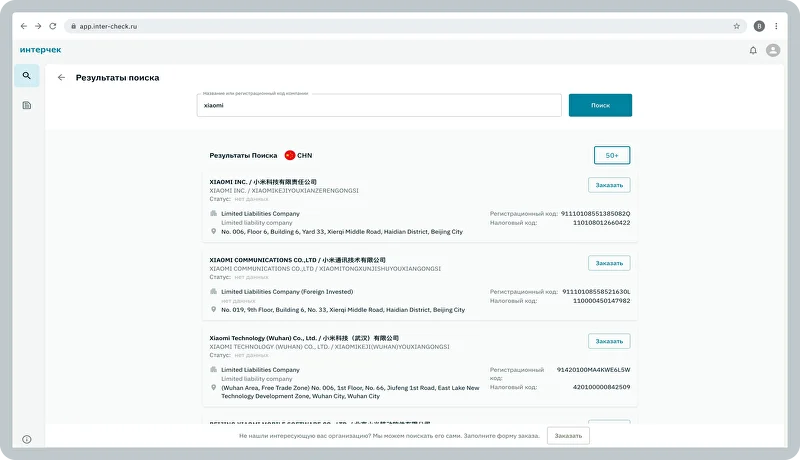This screenshot has height=460, width=800.
Task: Click the интерчек logo
Action: [x=40, y=50]
